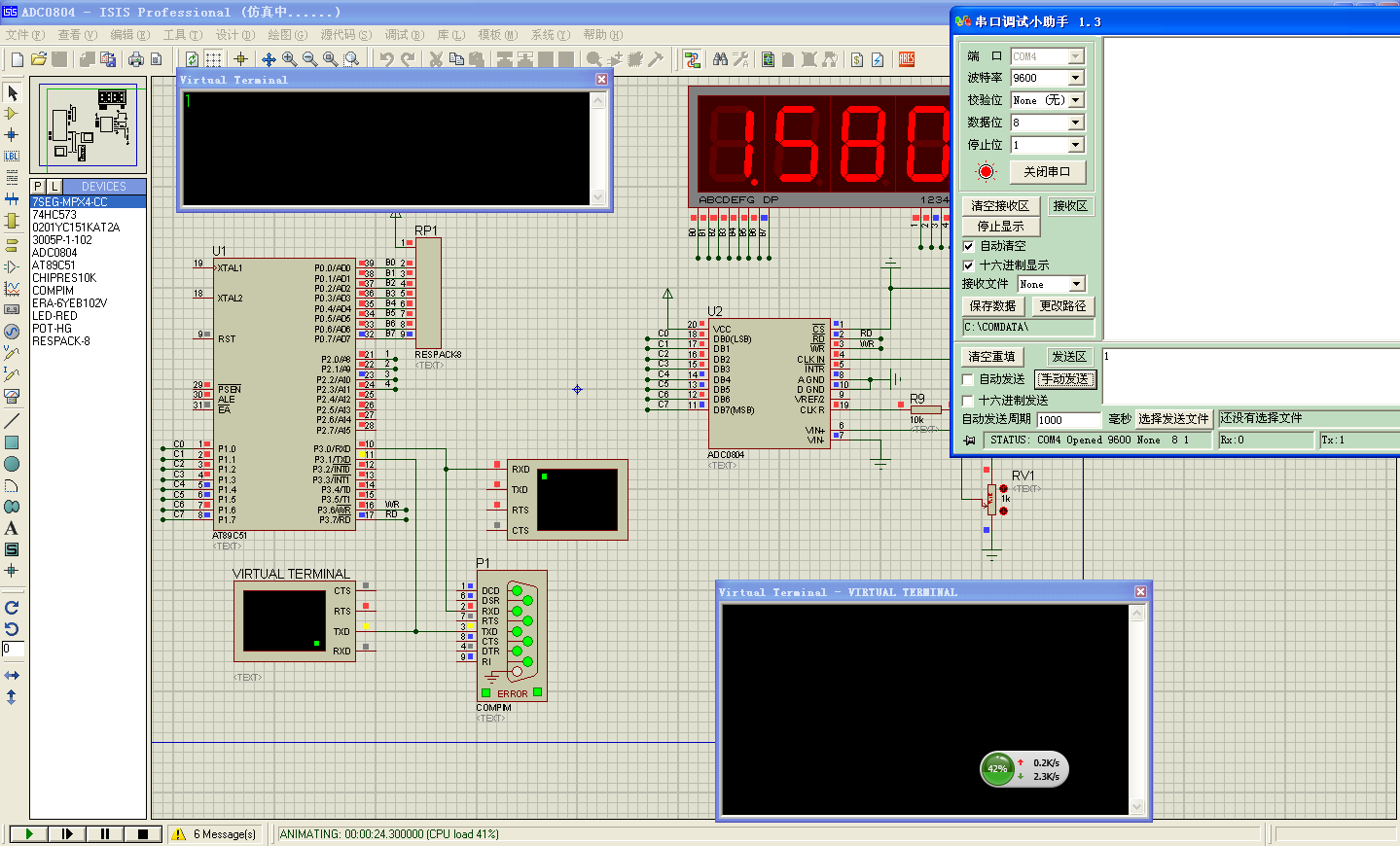Click the Redraw Display icon
This screenshot has height=846, width=1400.
[x=192, y=59]
